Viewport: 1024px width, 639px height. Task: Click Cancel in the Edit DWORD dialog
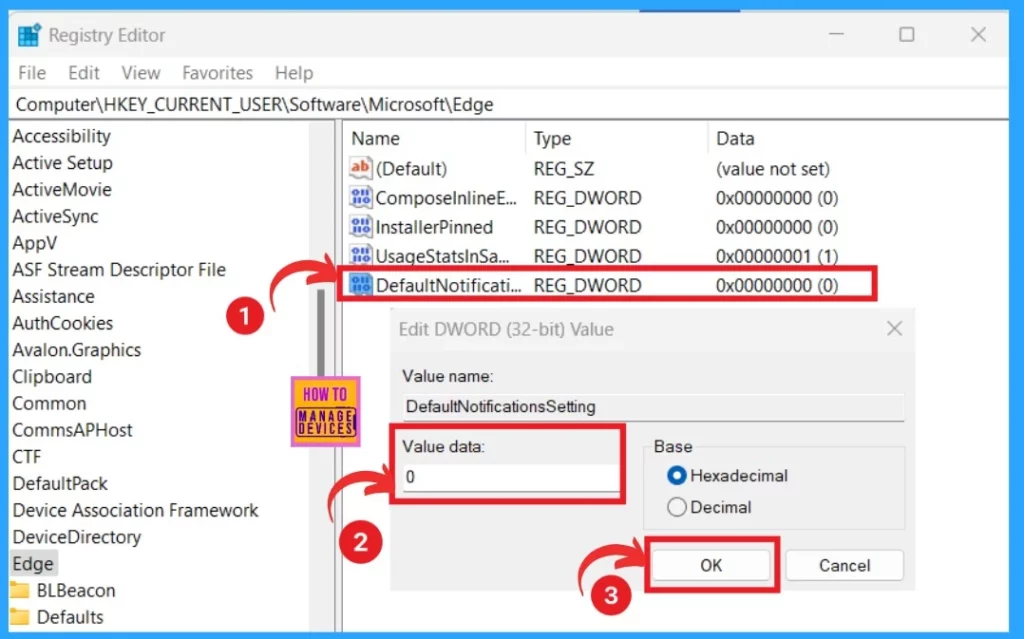coord(844,565)
